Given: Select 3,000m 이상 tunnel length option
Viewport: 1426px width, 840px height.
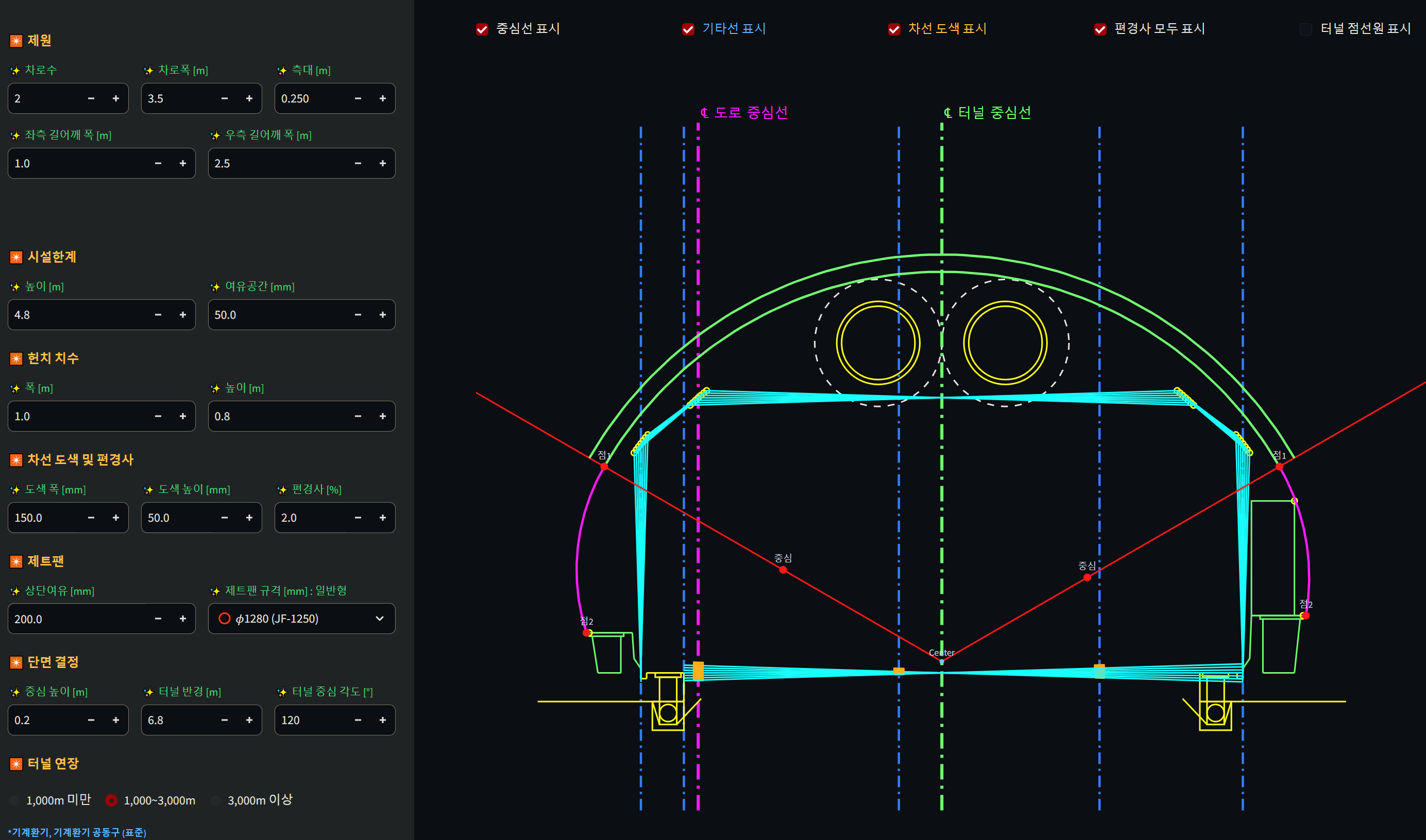Looking at the screenshot, I should (216, 800).
